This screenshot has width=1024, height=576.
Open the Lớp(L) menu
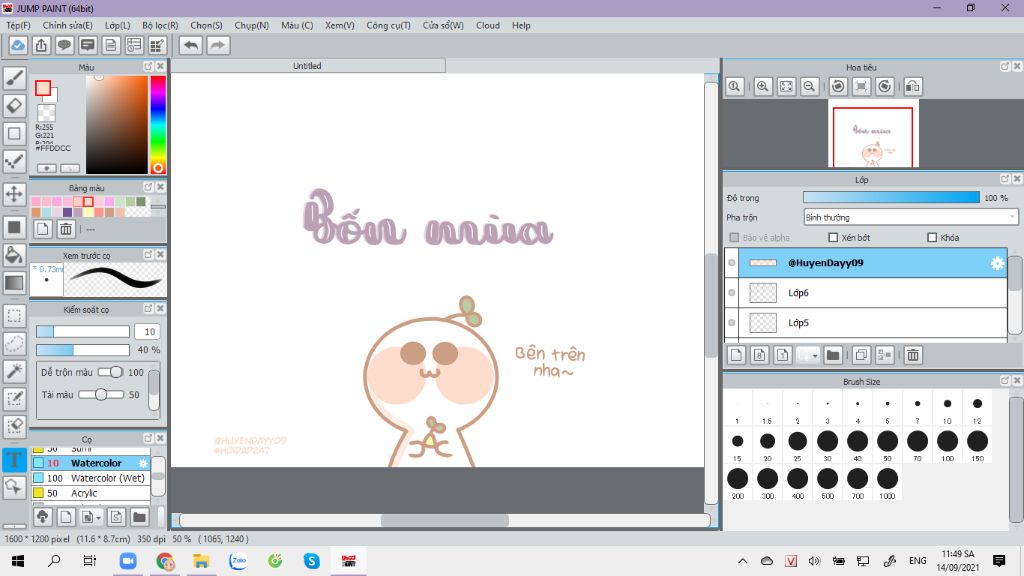click(118, 25)
